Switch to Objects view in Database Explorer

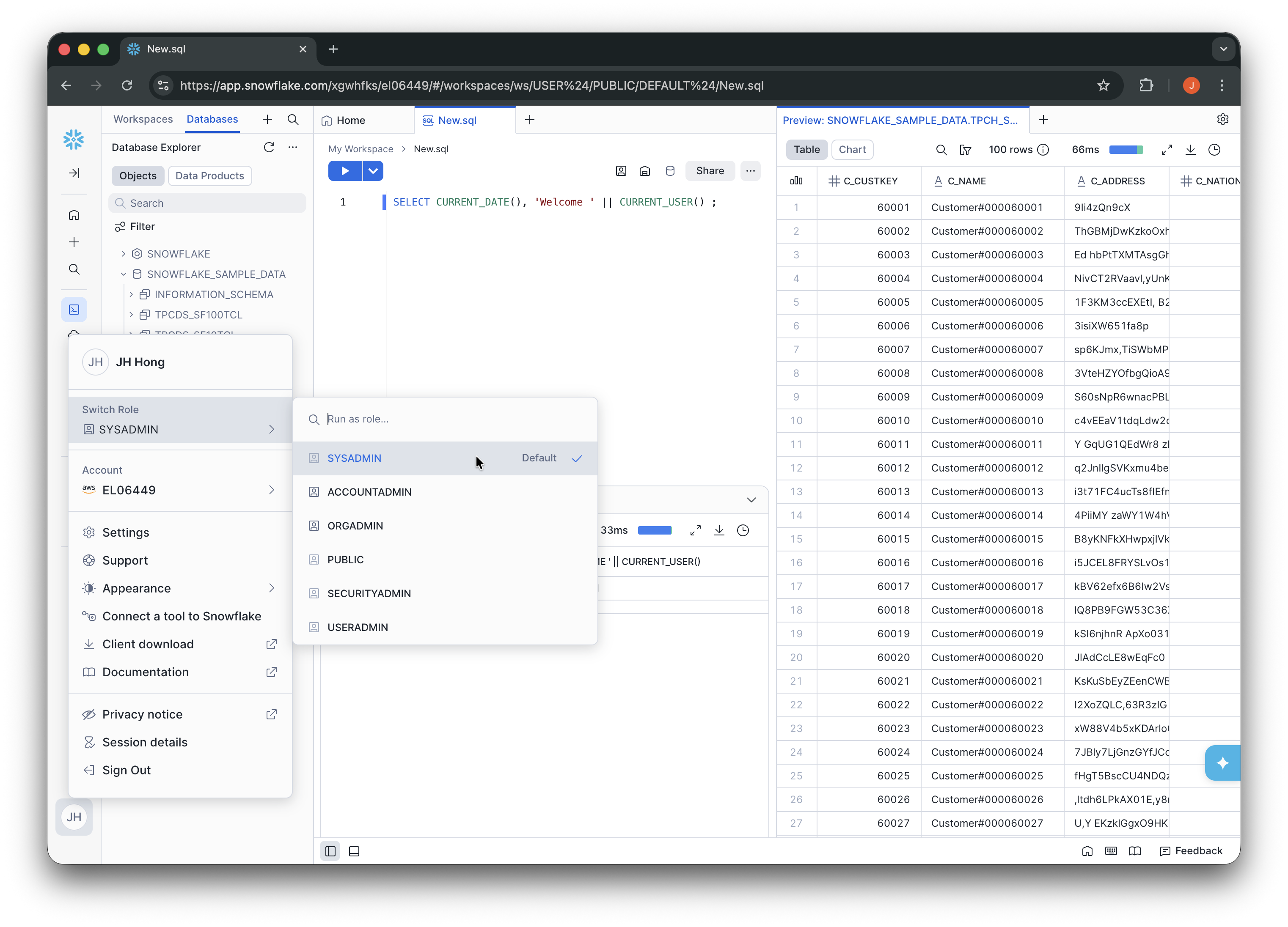tap(138, 176)
